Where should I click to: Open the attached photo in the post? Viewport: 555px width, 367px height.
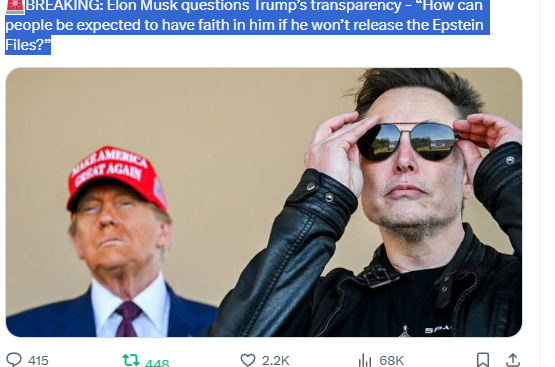[x=264, y=202]
